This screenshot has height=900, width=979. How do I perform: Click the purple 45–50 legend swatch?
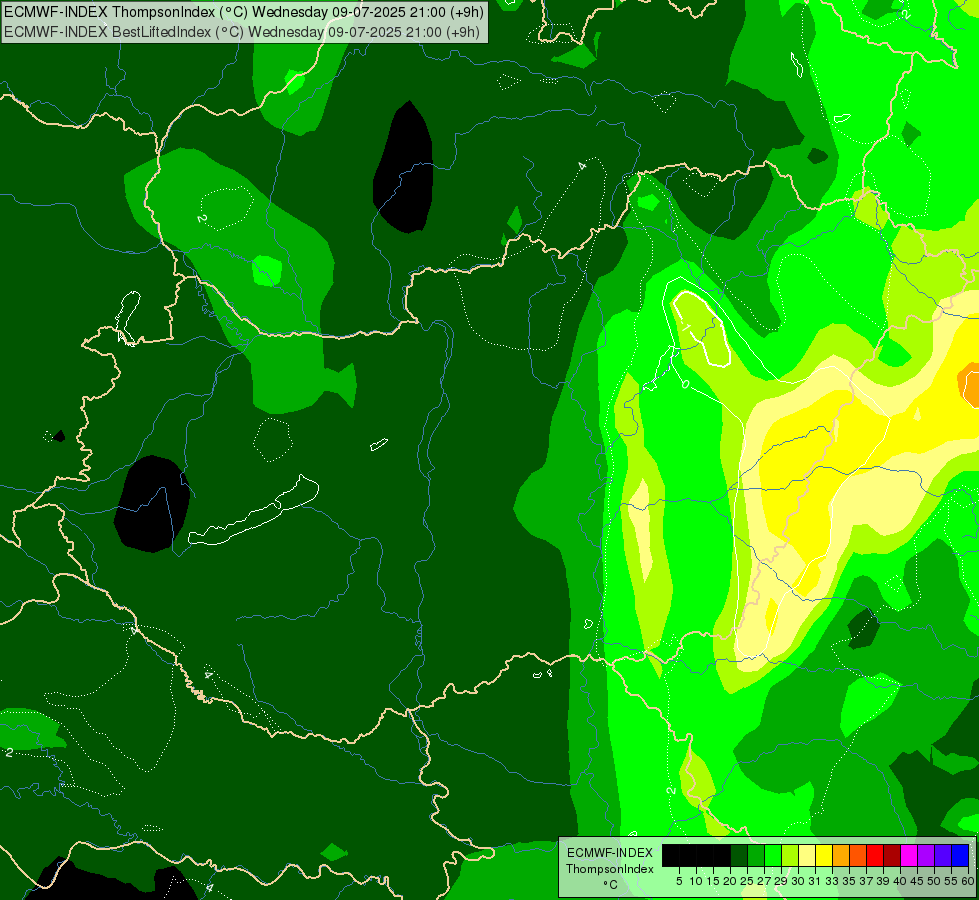[x=927, y=856]
